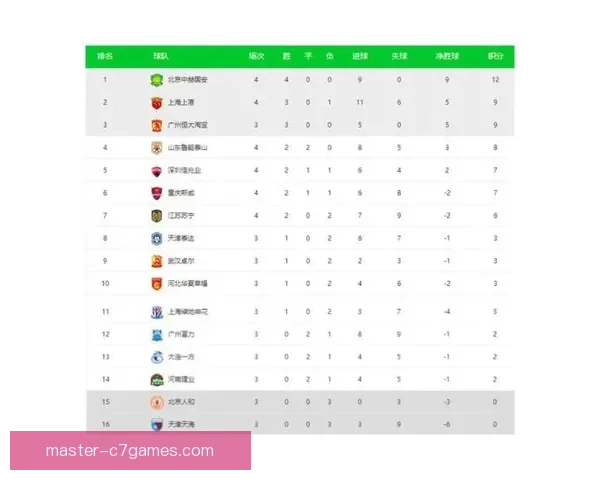Select the 山东鲁能泰山 team logo
Screen dimensions: 600x480
click(156, 148)
